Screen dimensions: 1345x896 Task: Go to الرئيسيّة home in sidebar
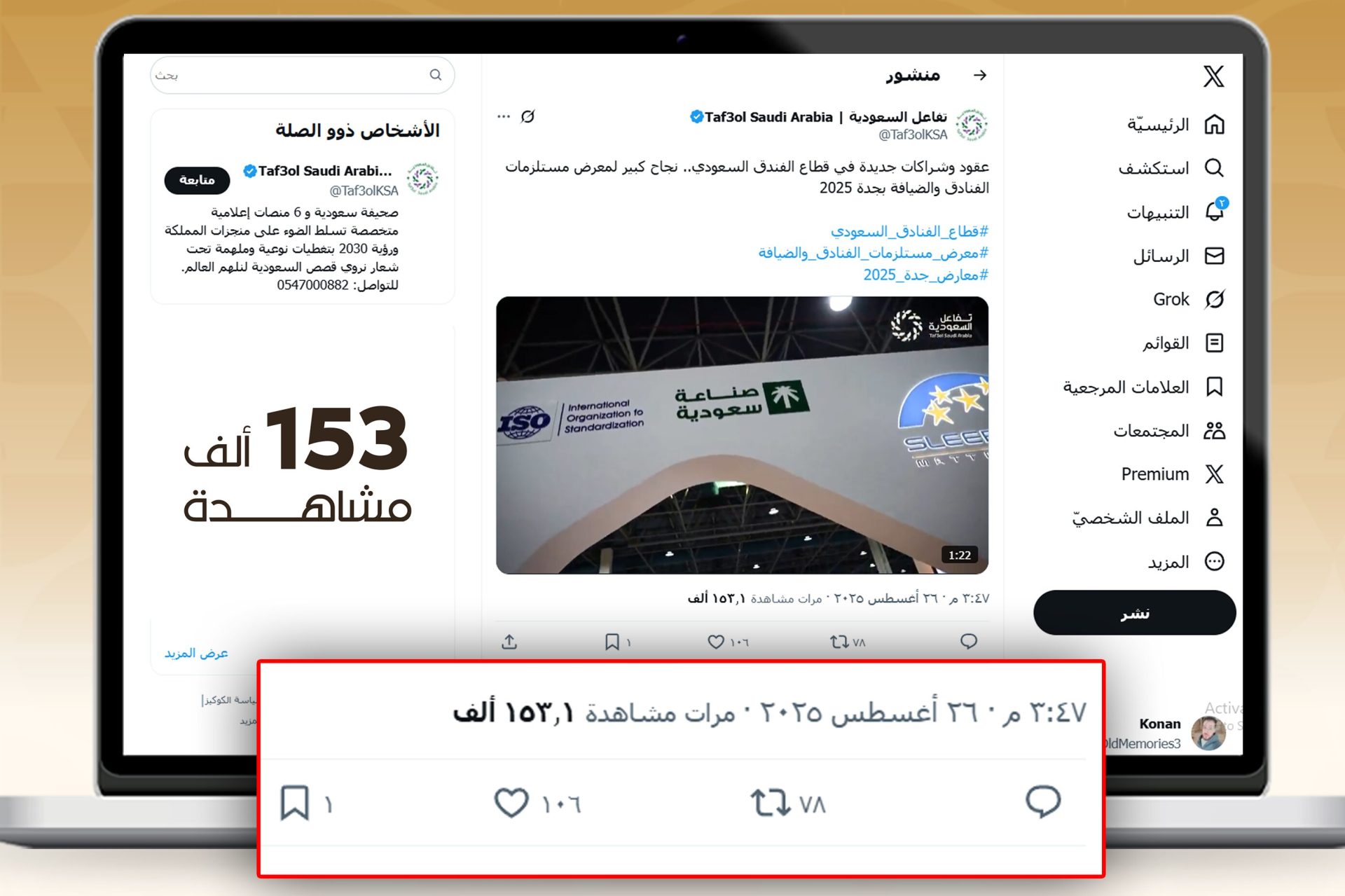(x=1175, y=125)
